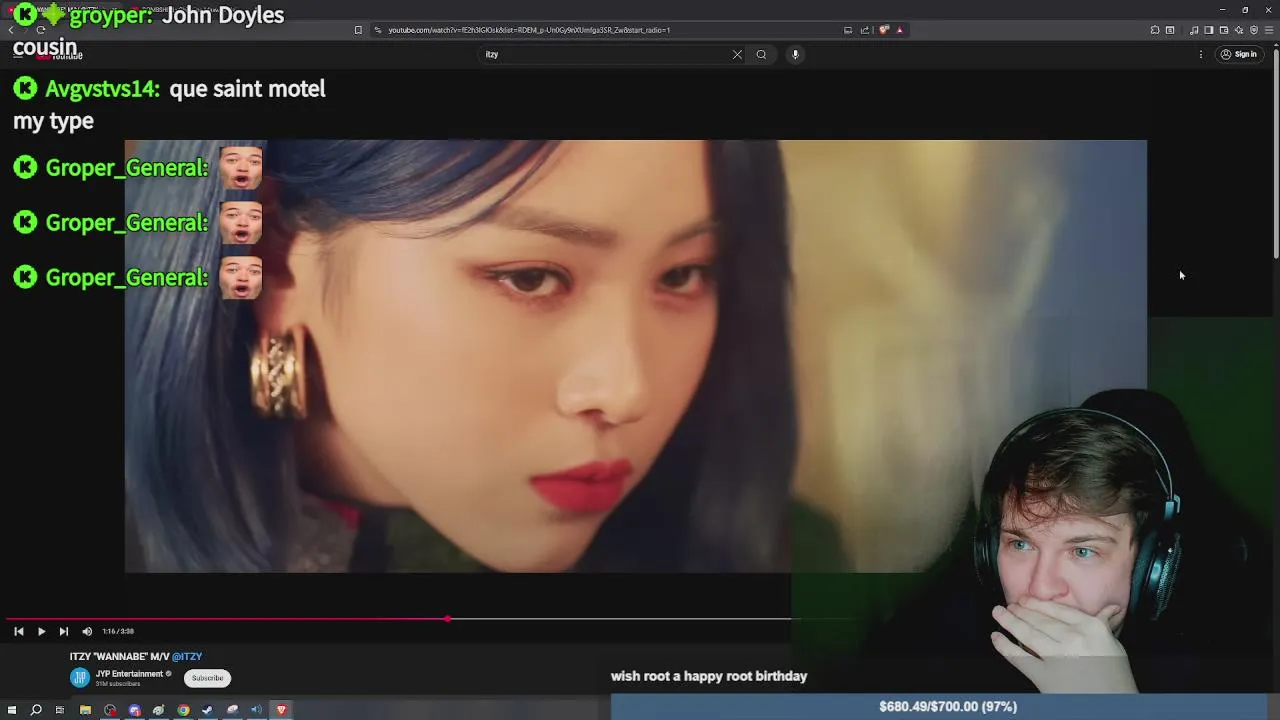The width and height of the screenshot is (1280, 720).
Task: Open Steam from the taskbar
Action: (x=207, y=710)
